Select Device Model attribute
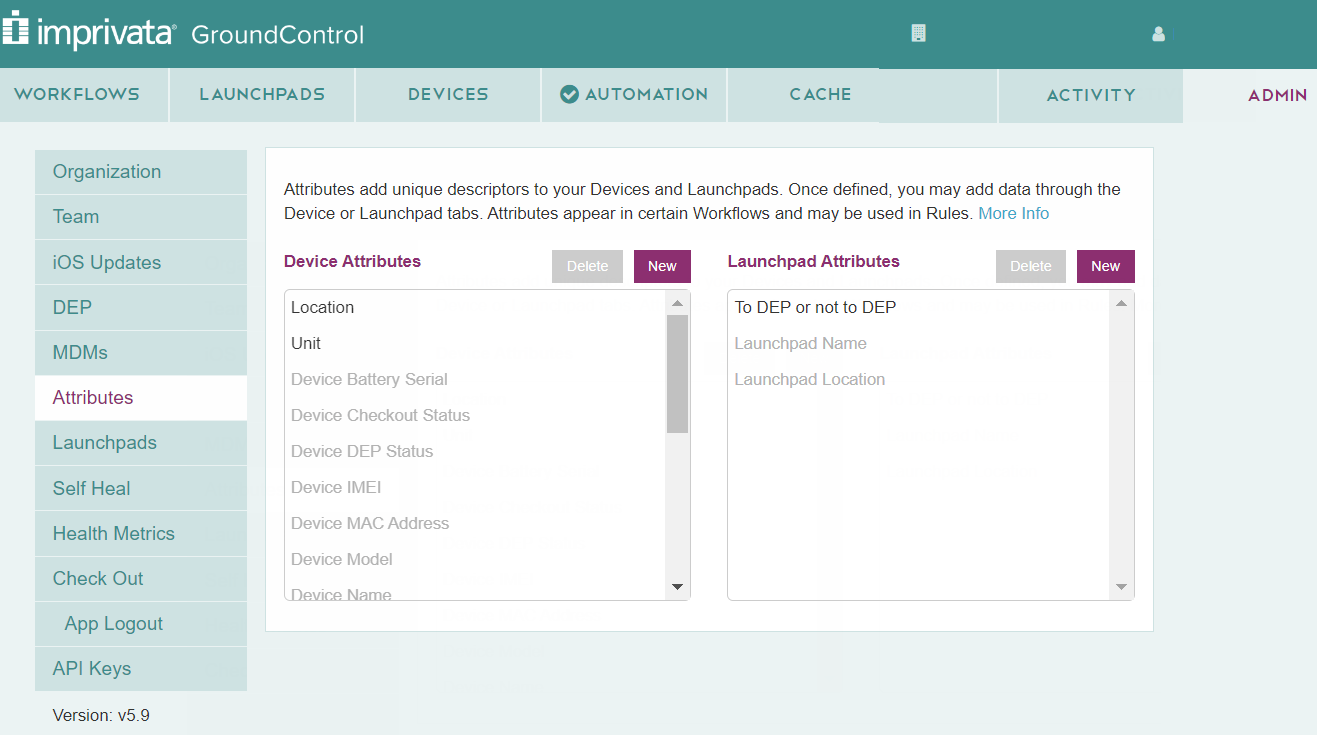The width and height of the screenshot is (1317, 735). (x=476, y=560)
